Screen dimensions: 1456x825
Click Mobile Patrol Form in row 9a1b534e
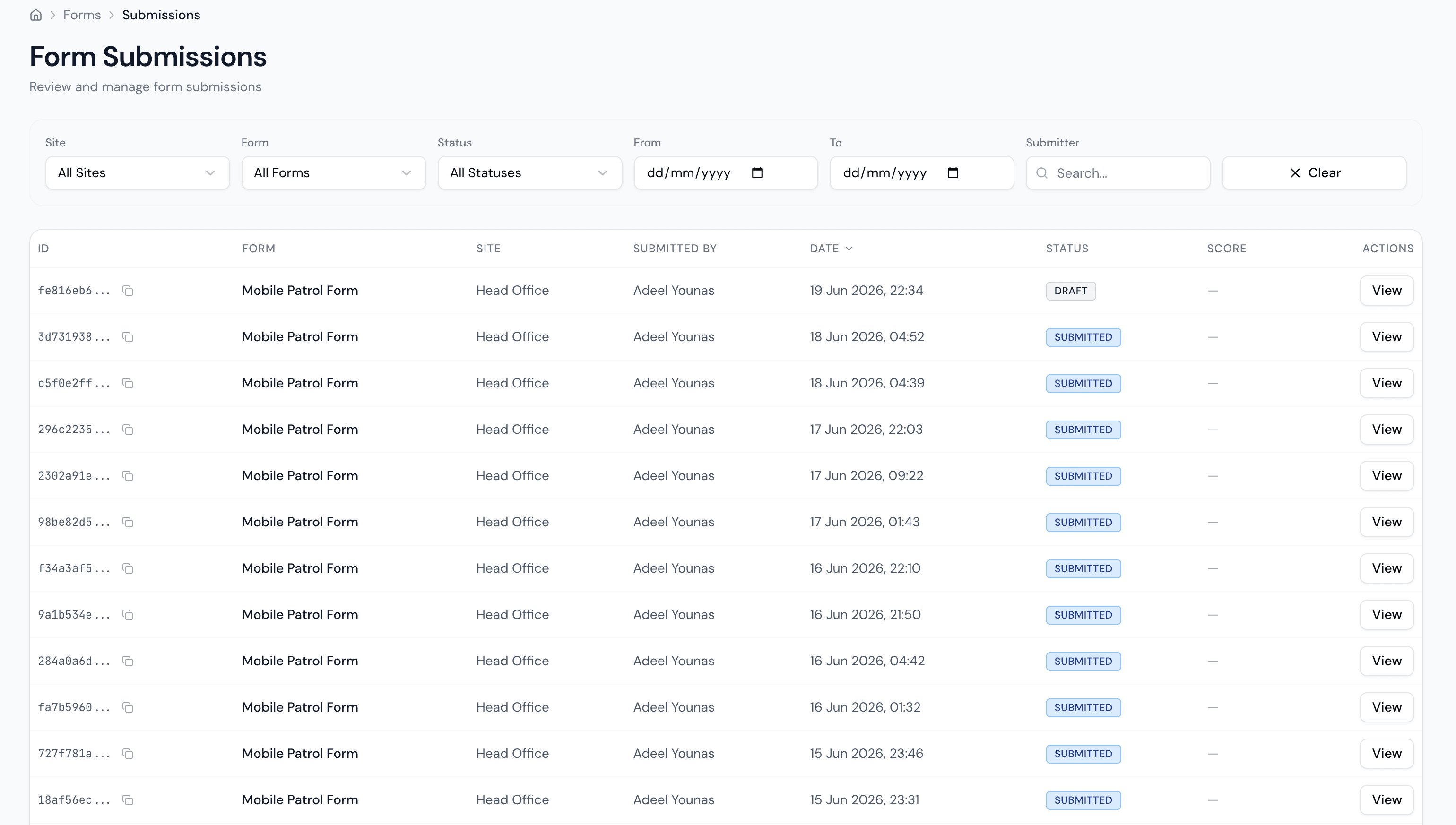coord(300,615)
